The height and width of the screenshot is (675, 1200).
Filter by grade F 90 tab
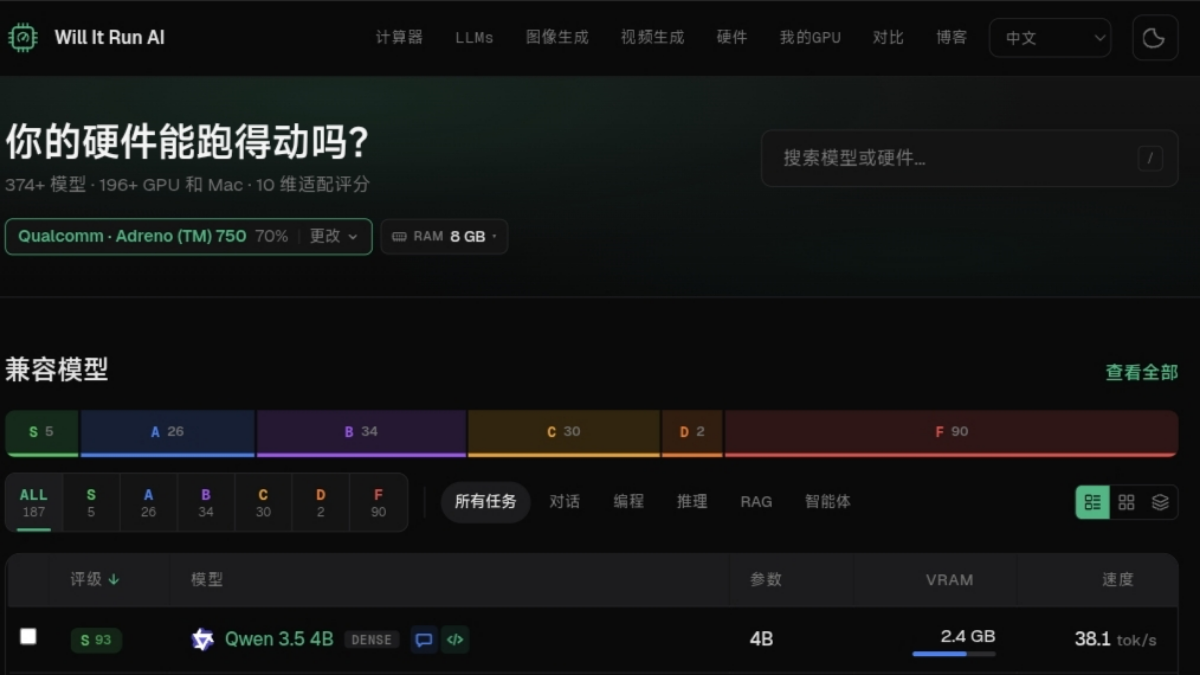tap(378, 502)
